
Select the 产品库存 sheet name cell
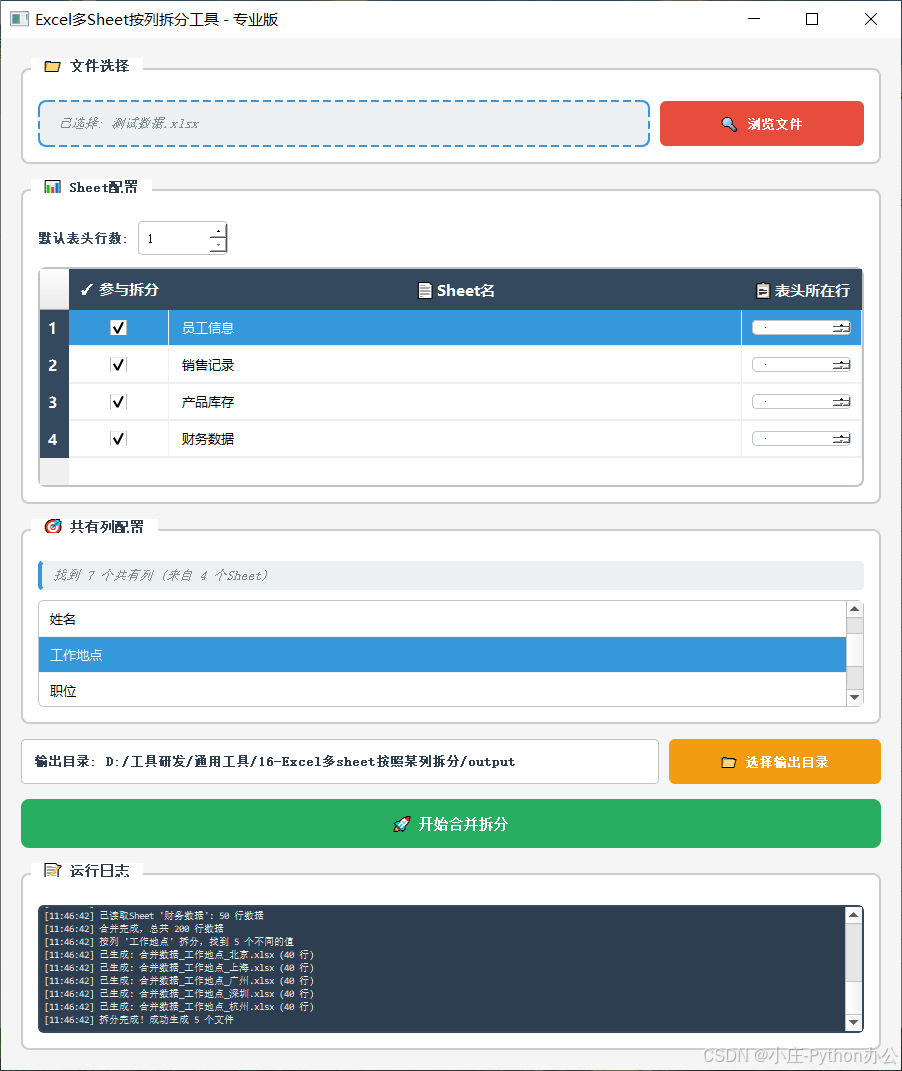(x=455, y=402)
